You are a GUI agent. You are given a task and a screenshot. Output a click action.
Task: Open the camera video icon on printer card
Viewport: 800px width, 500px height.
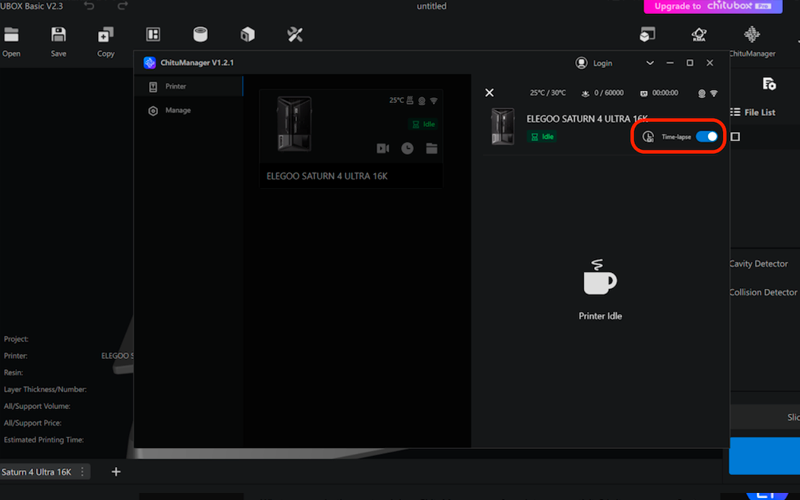383,148
